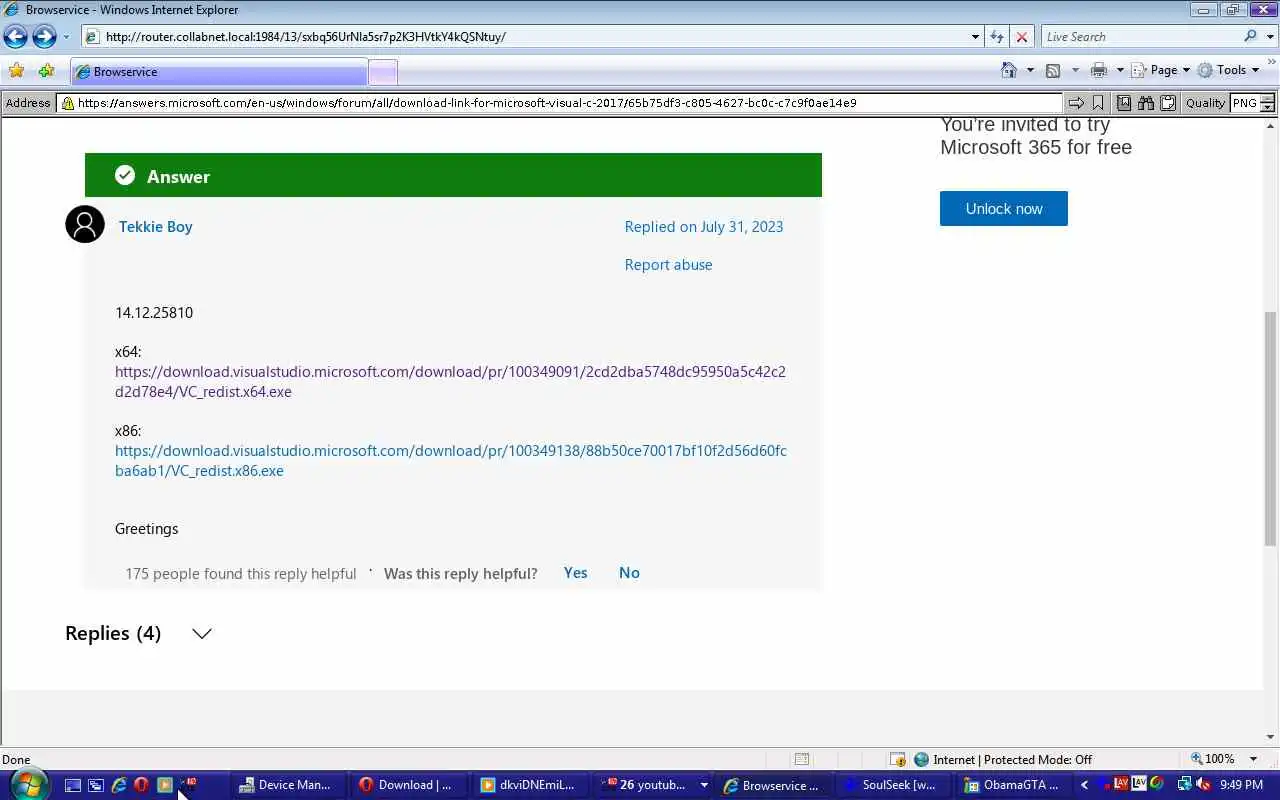Click the Live Search magnifier icon
Screen dimensions: 1280x800
(x=1250, y=36)
